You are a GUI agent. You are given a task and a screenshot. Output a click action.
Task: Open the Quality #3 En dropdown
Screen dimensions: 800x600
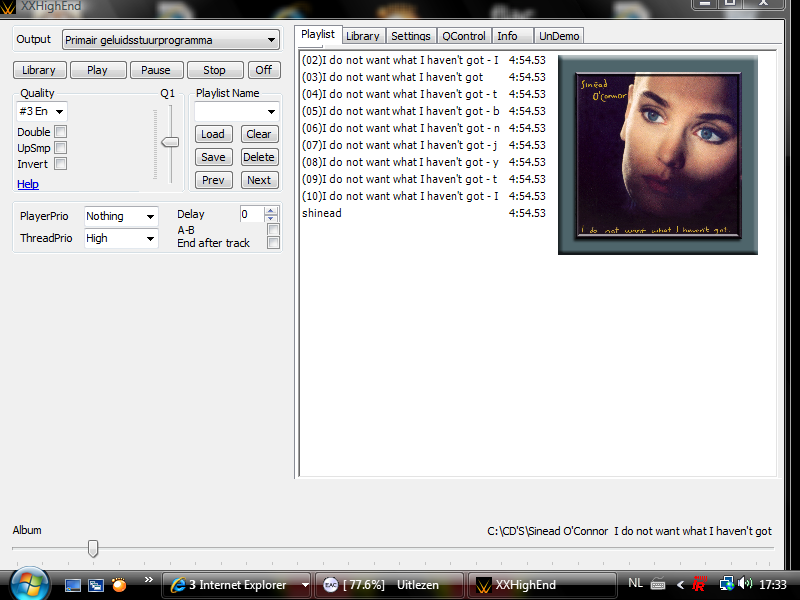(41, 111)
